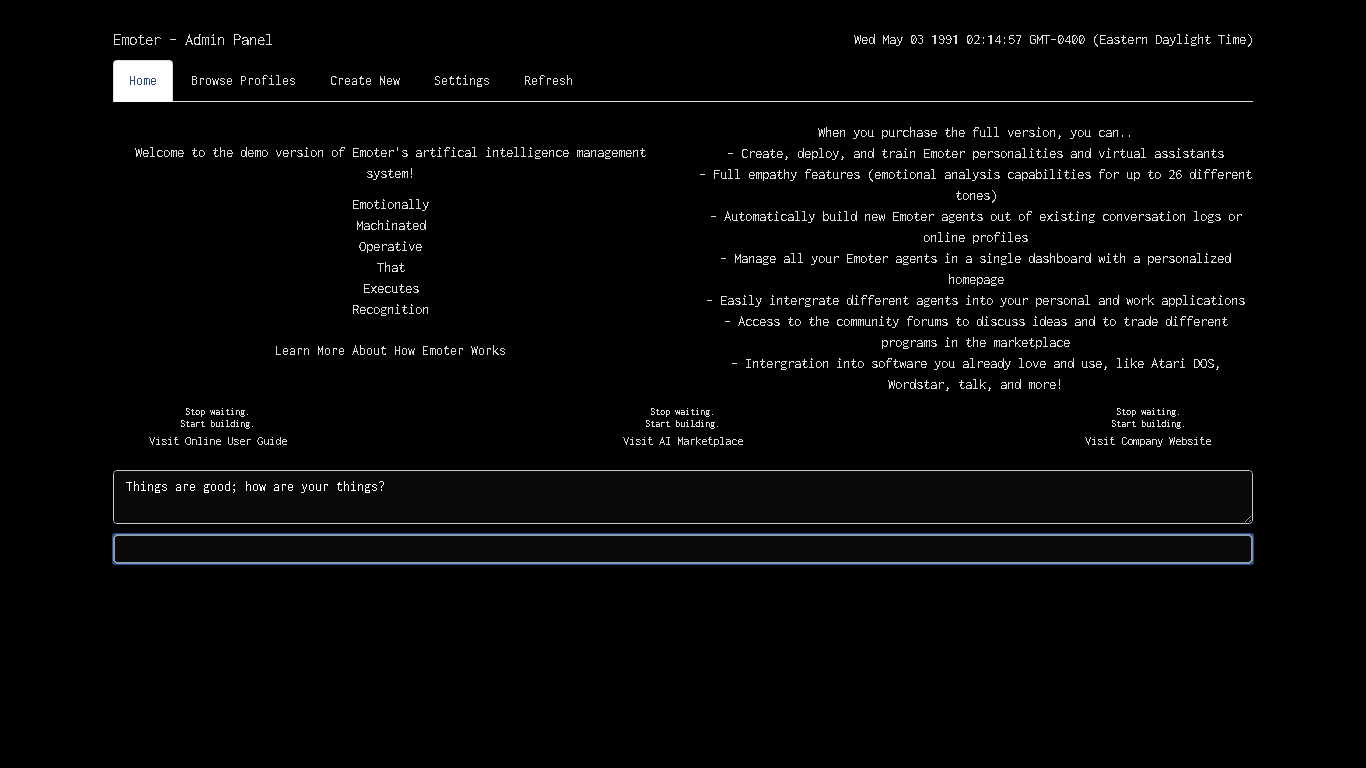Screen dimensions: 1366x768
Task: Visit the Company Website
Action: [x=1148, y=441]
